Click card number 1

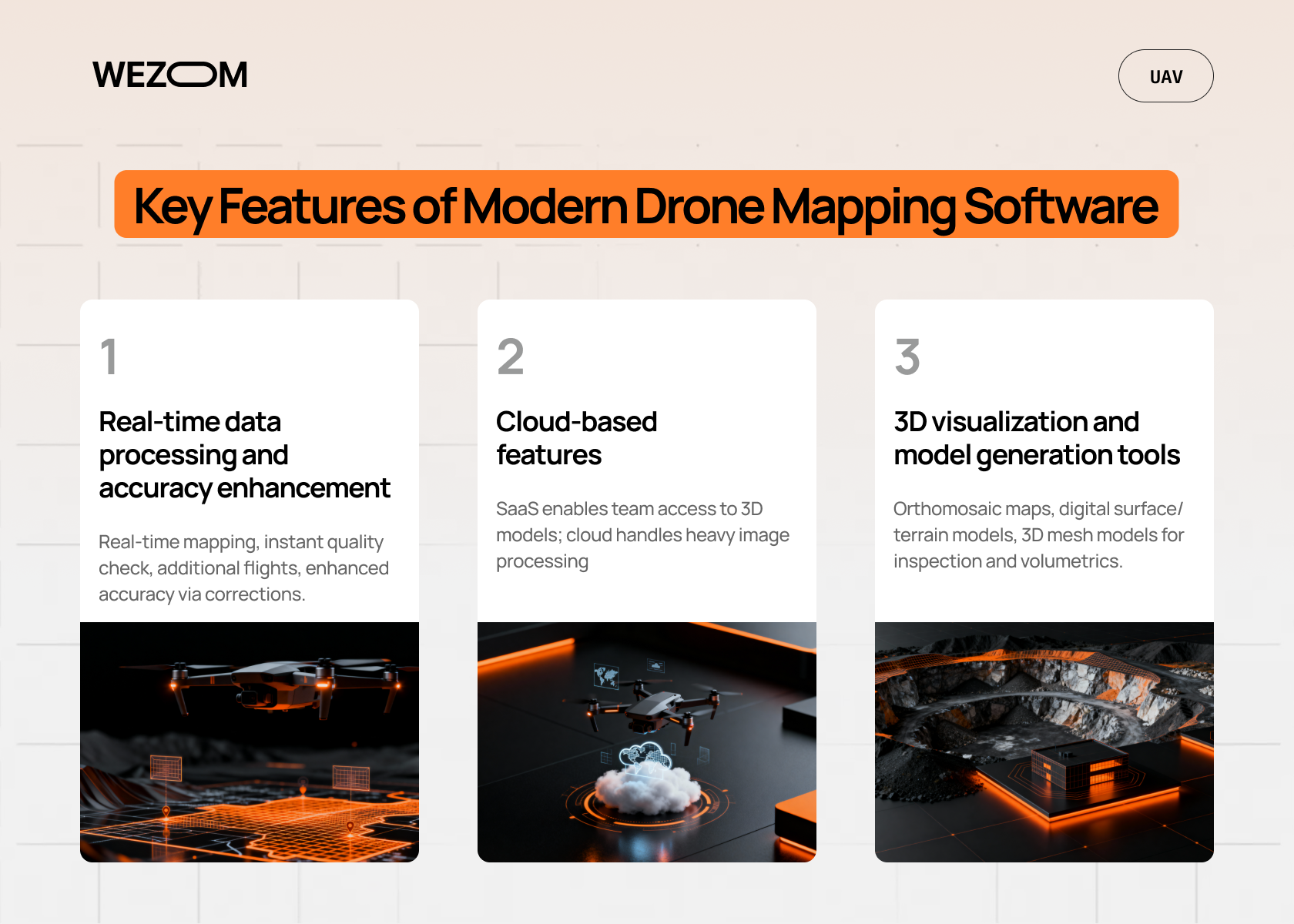pos(109,357)
